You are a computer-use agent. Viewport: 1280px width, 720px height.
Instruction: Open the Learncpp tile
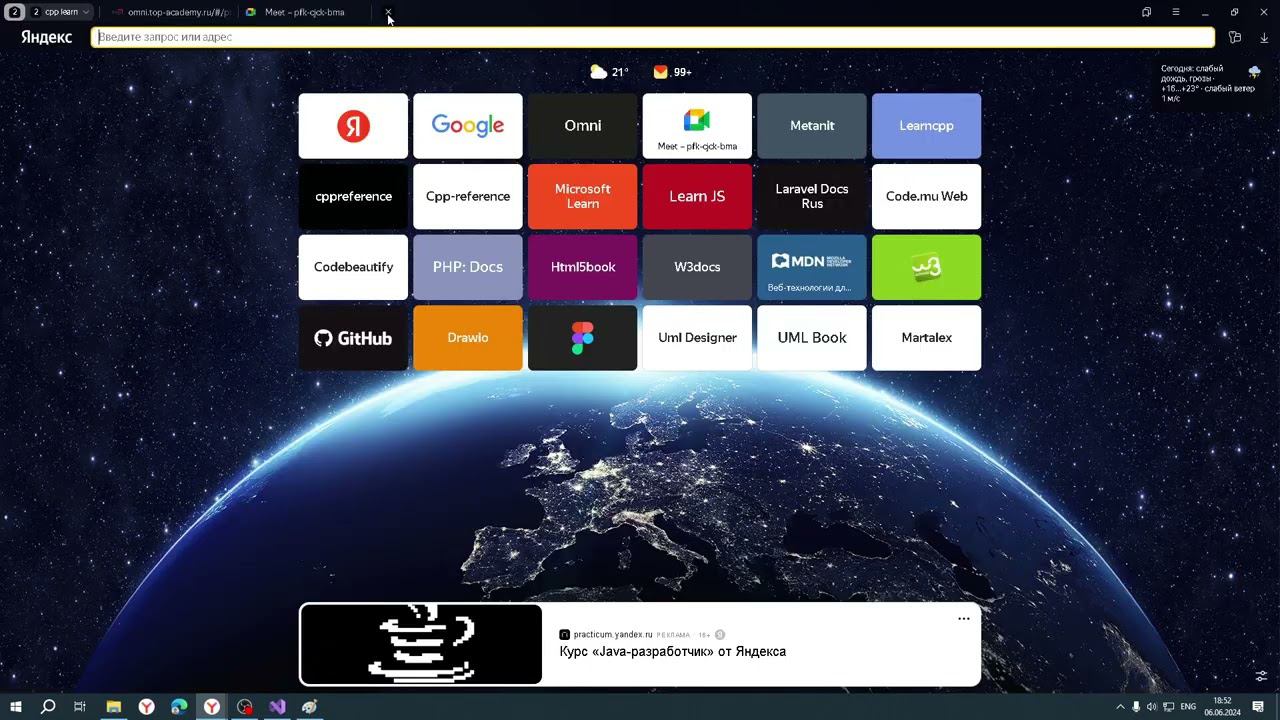[927, 126]
